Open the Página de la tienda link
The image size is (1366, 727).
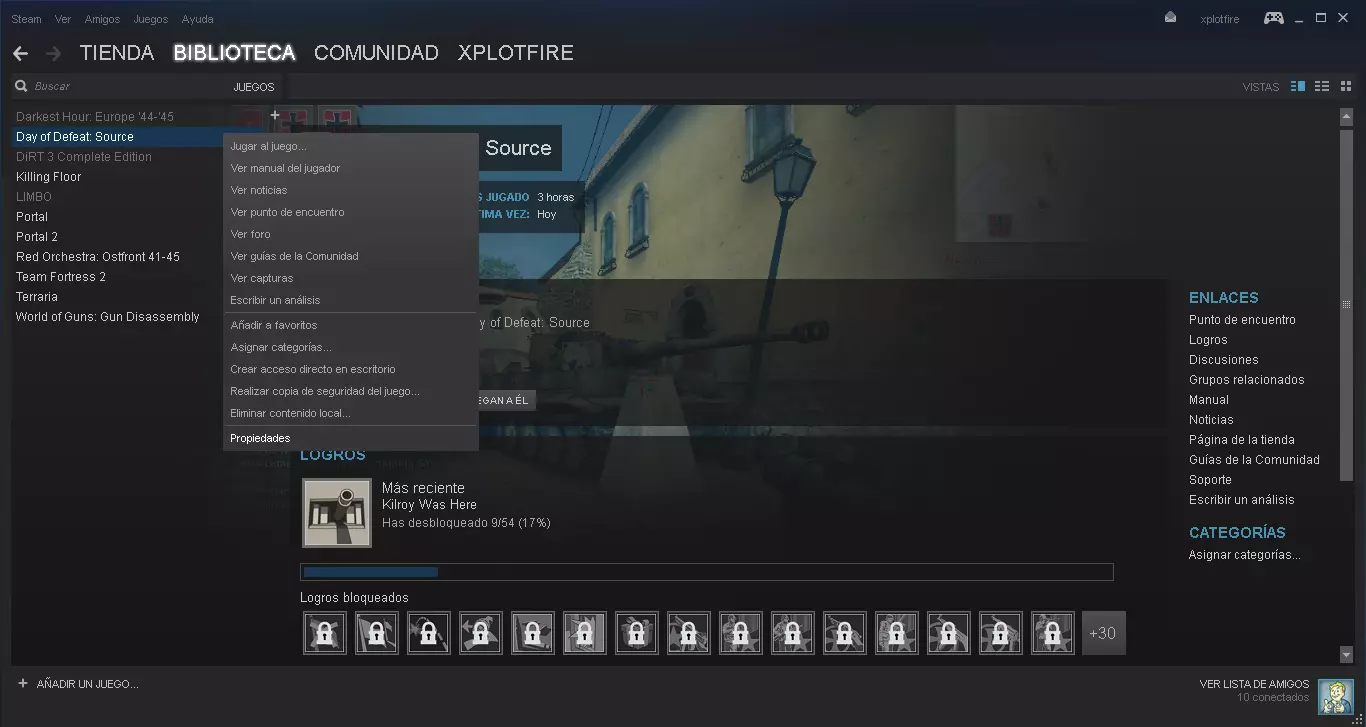point(1242,440)
